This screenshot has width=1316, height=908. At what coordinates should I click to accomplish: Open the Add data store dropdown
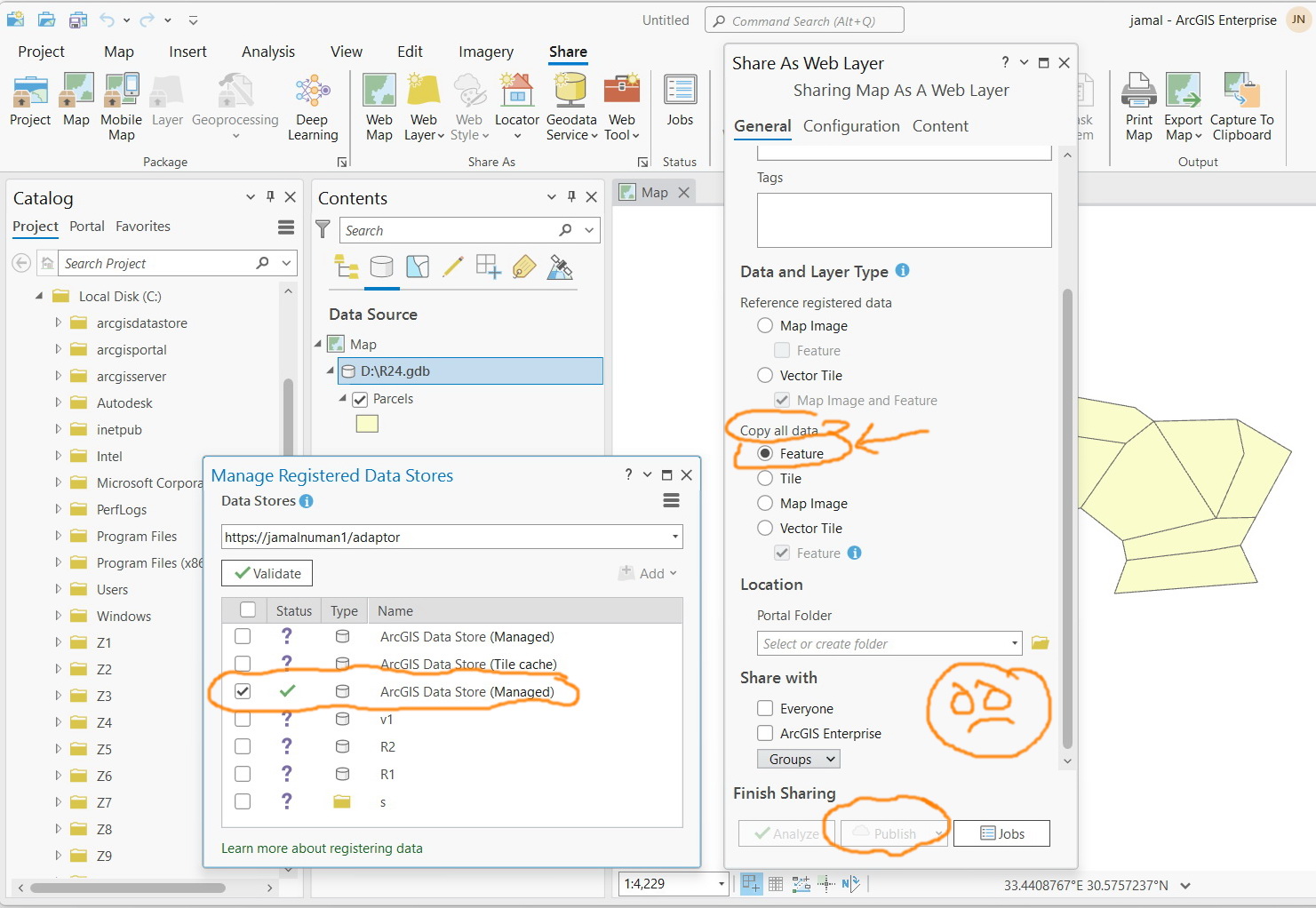[x=649, y=574]
